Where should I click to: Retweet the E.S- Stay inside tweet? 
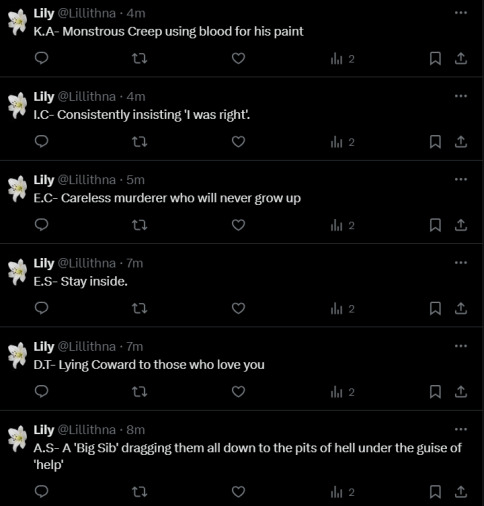pyautogui.click(x=140, y=309)
